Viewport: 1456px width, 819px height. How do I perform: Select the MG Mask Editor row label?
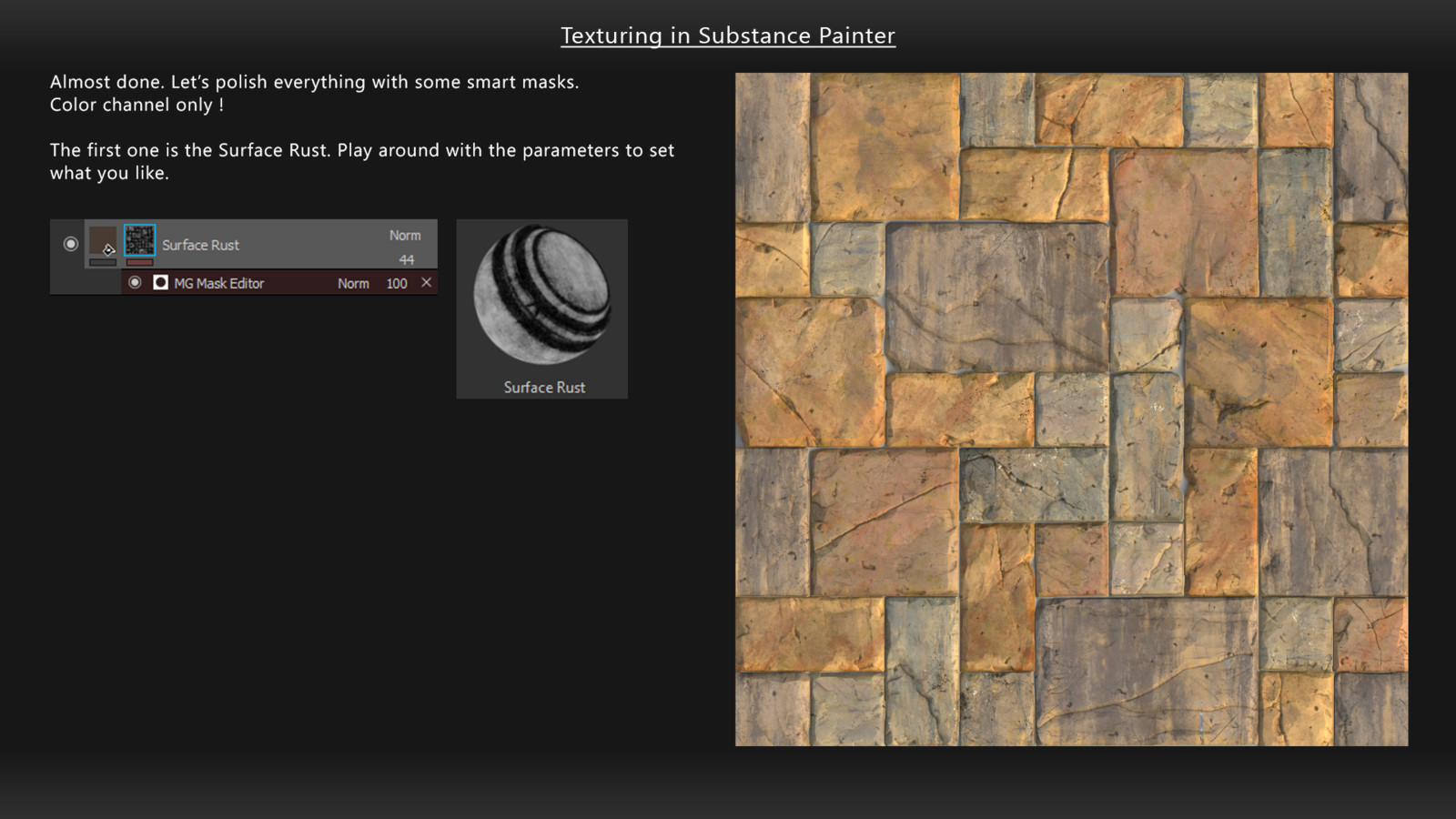click(x=218, y=284)
